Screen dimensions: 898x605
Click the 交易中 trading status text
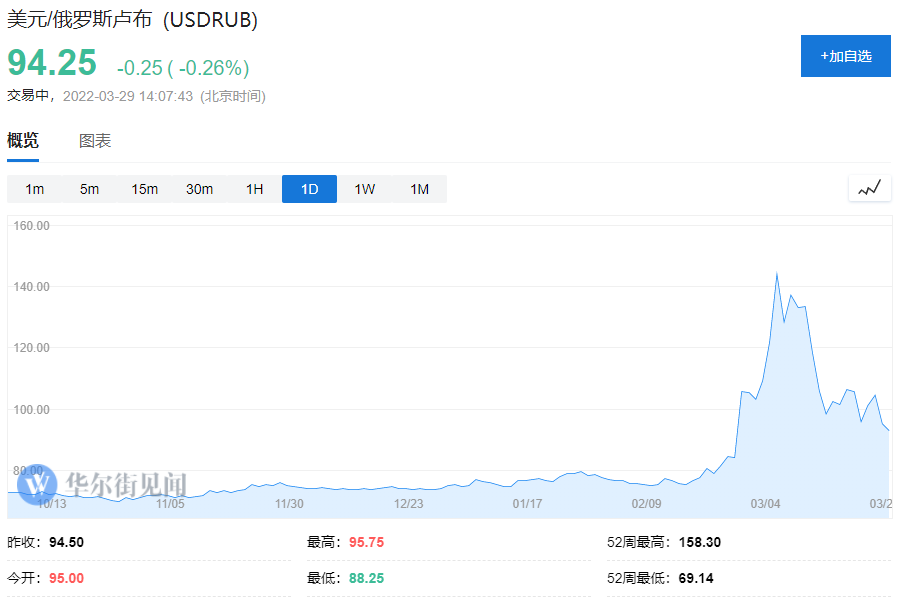click(27, 96)
